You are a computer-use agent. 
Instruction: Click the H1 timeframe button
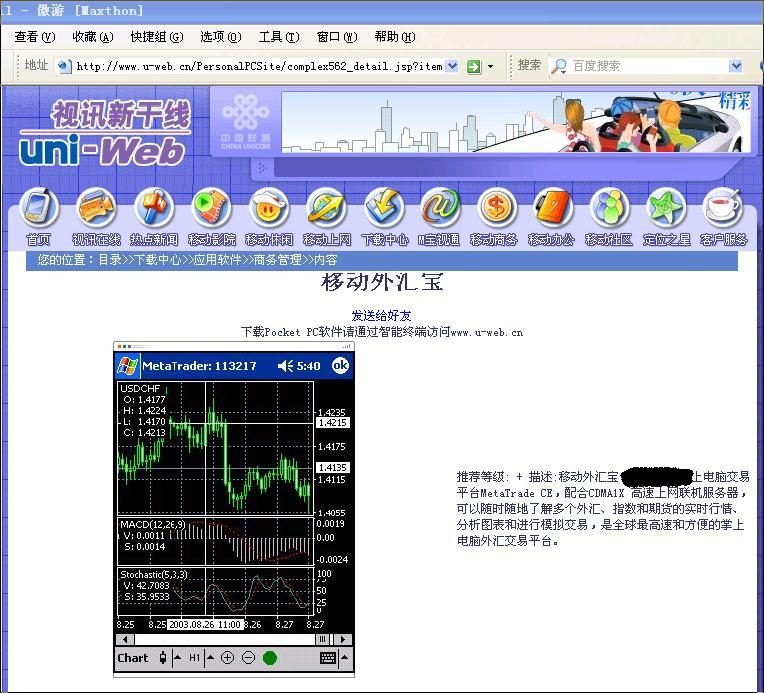tap(194, 658)
